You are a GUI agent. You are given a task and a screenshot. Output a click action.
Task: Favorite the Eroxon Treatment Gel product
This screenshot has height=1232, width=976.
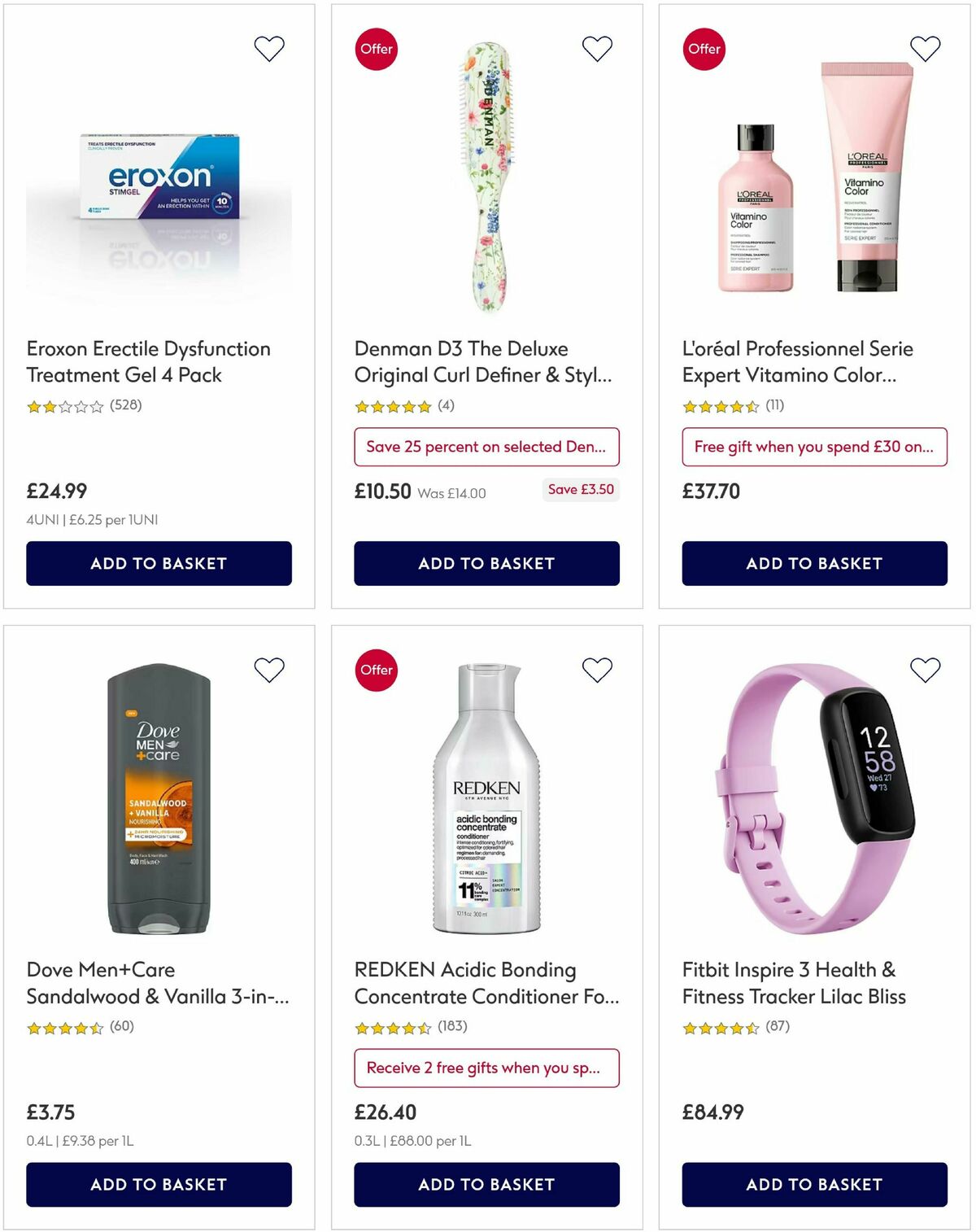tap(269, 48)
